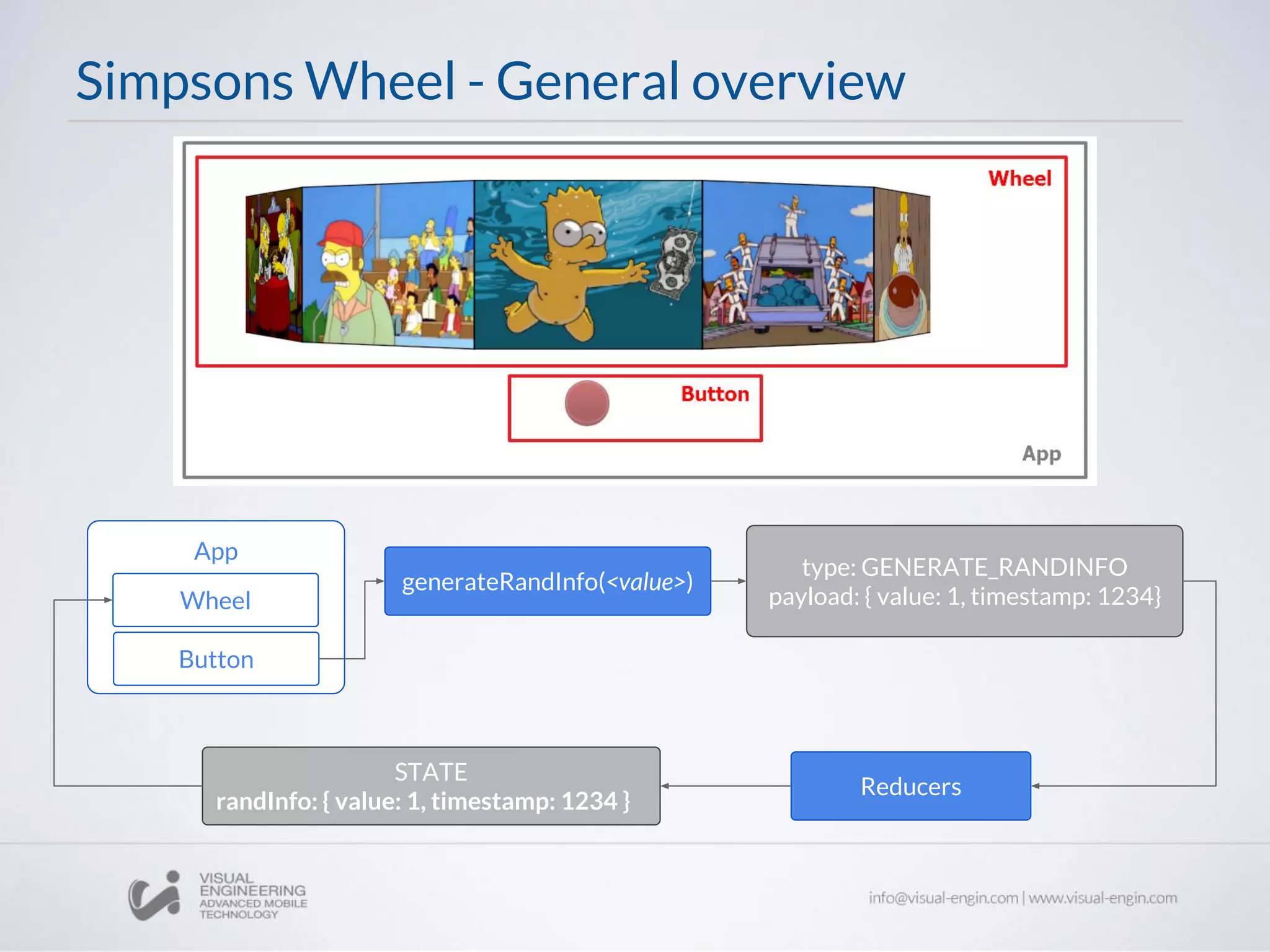This screenshot has width=1270, height=952.
Task: Select the garbage truck dancers image
Action: pos(788,265)
